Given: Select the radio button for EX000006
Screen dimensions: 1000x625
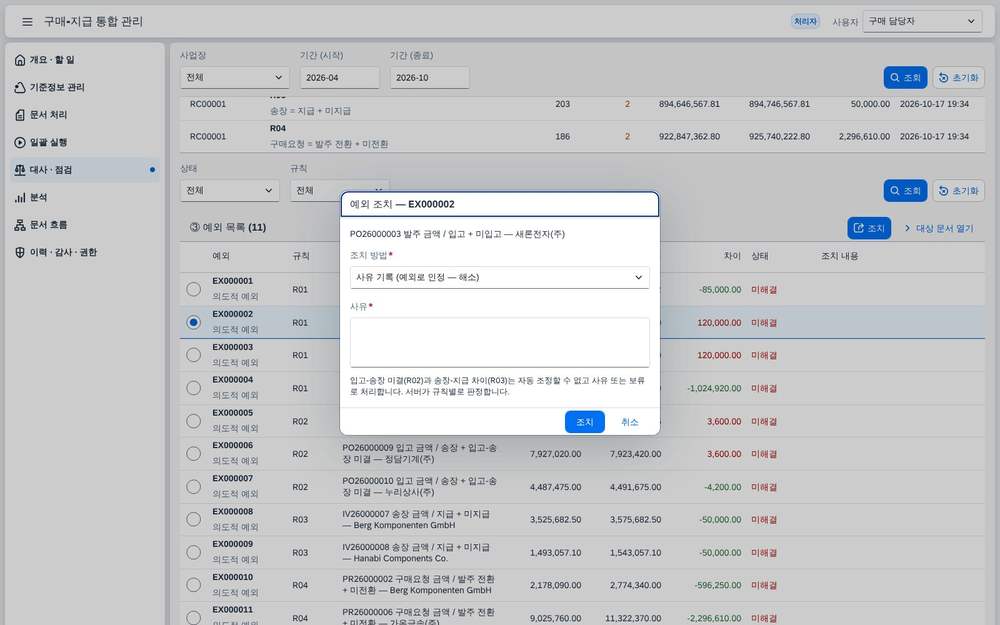Looking at the screenshot, I should coord(193,453).
